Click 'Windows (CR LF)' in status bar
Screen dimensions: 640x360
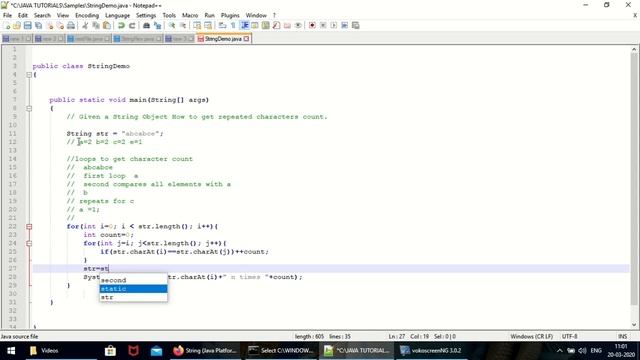tap(531, 337)
